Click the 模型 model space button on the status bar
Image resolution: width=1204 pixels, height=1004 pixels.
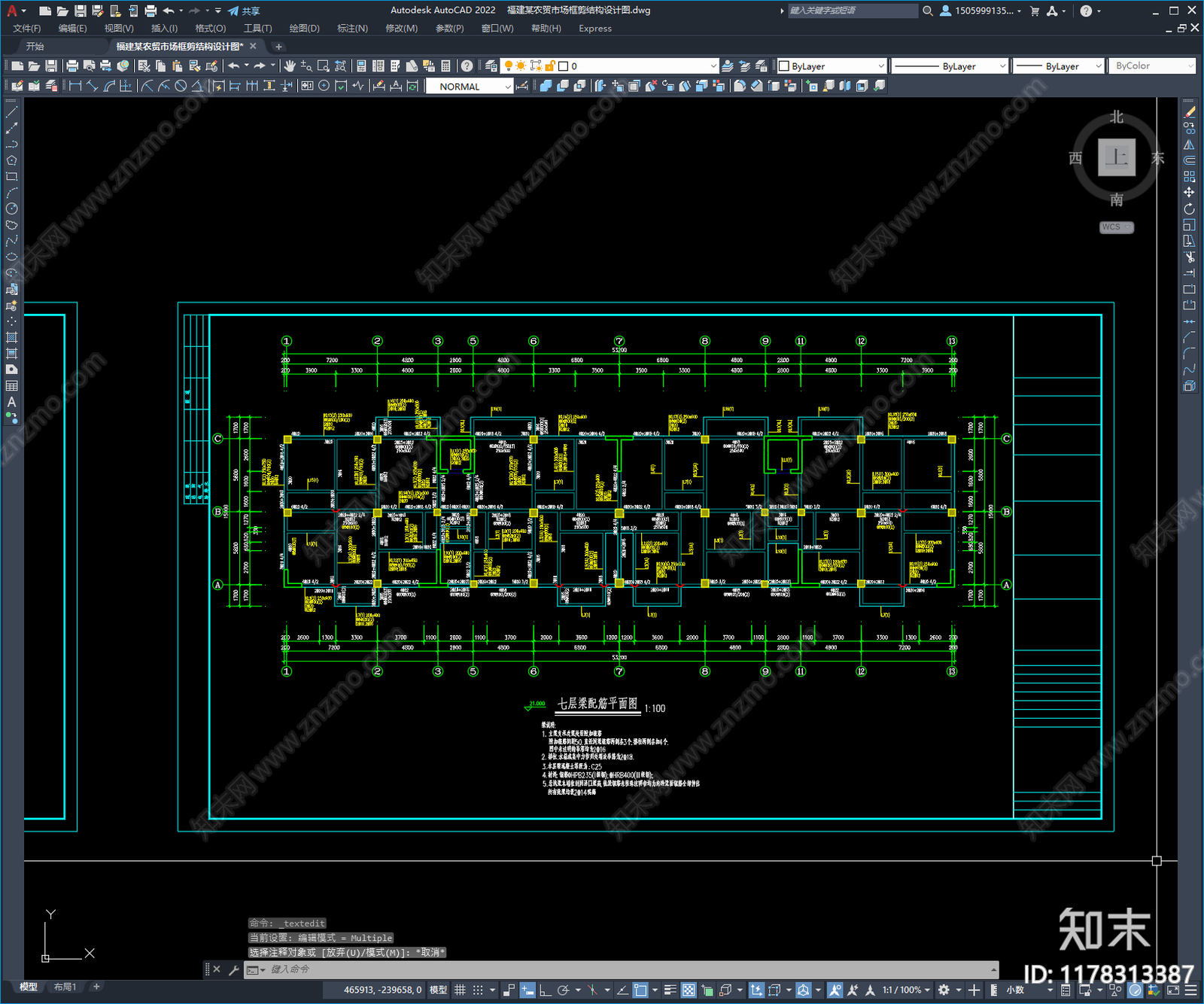[x=438, y=990]
